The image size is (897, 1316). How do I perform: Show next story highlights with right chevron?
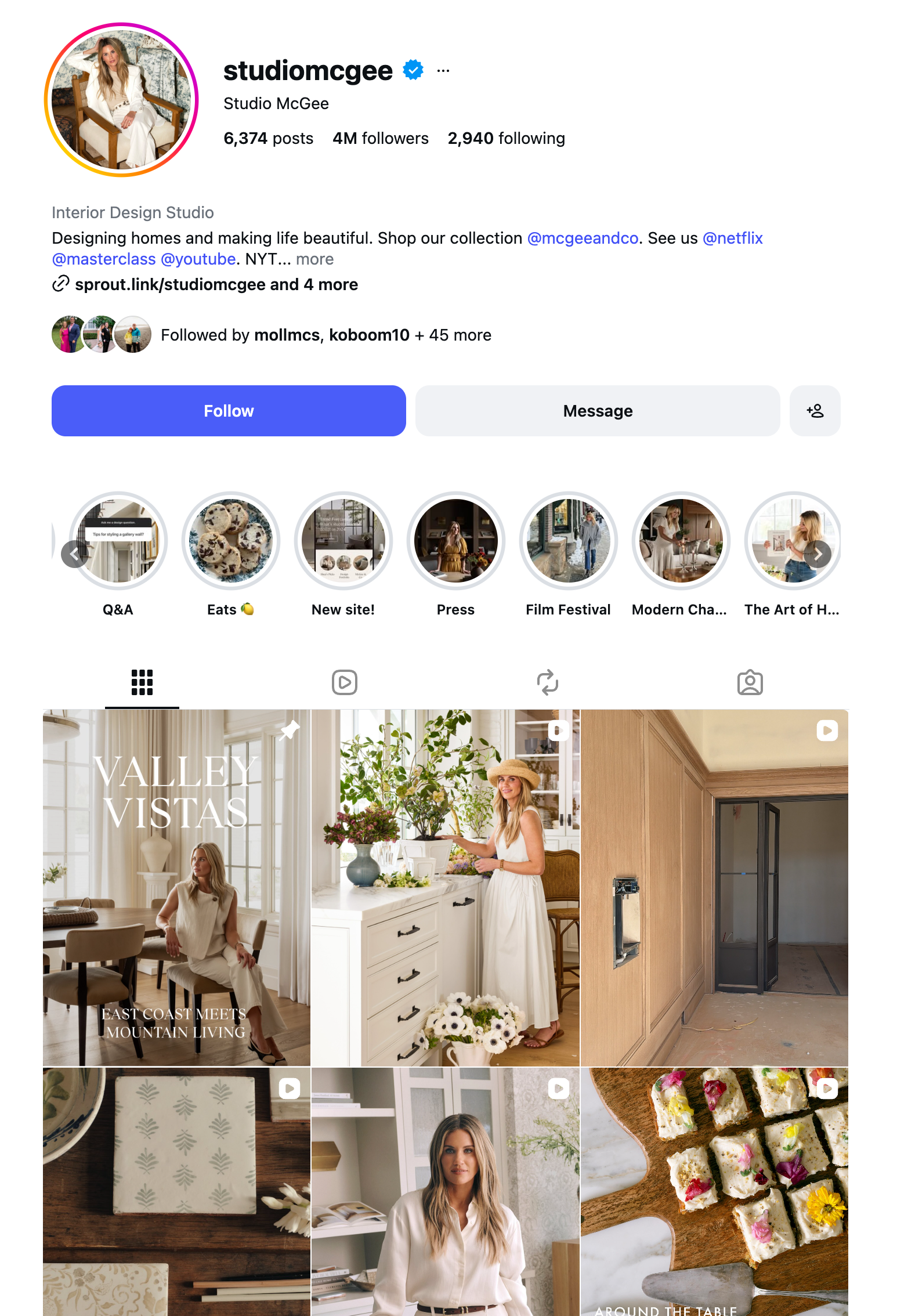[818, 555]
